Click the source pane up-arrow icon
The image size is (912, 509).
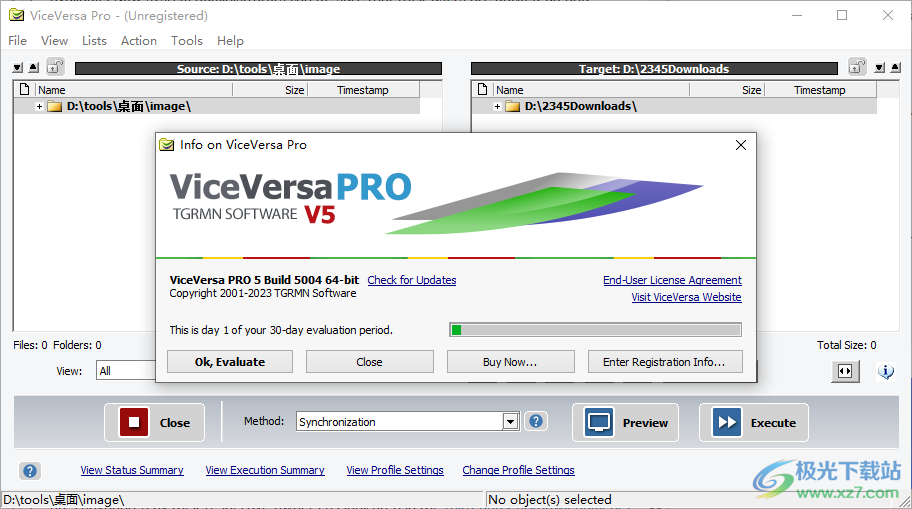tap(34, 68)
